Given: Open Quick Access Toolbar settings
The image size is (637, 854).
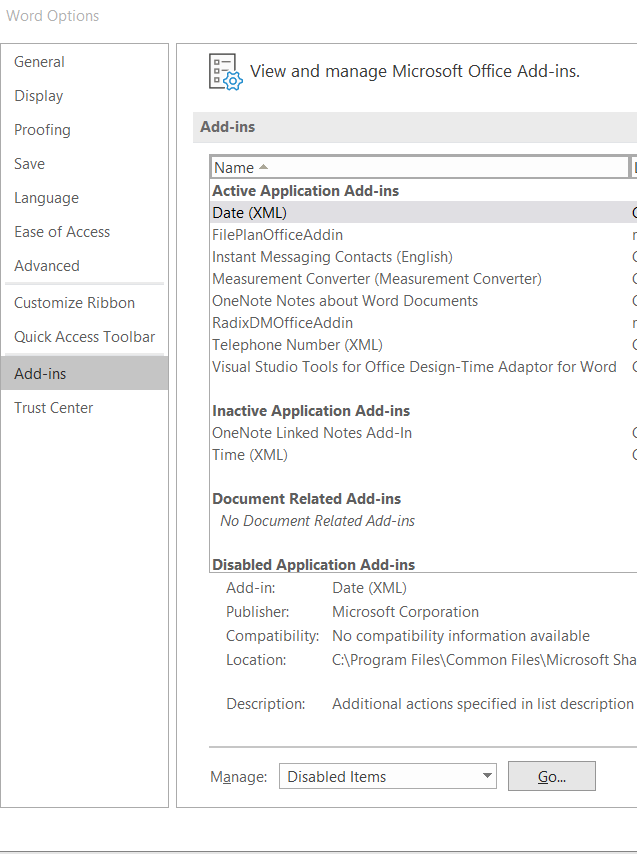Looking at the screenshot, I should point(85,337).
